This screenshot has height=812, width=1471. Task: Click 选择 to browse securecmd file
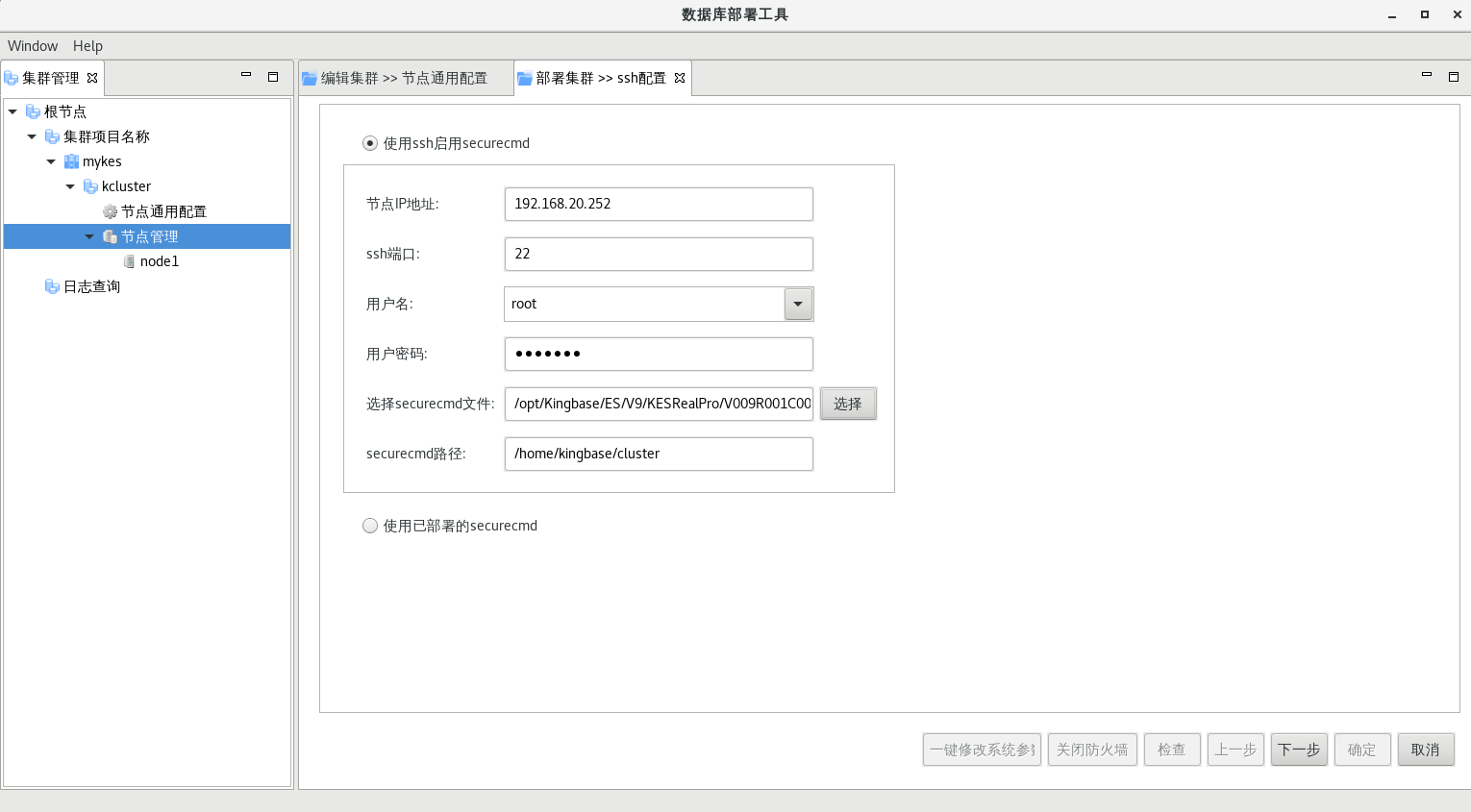[847, 404]
